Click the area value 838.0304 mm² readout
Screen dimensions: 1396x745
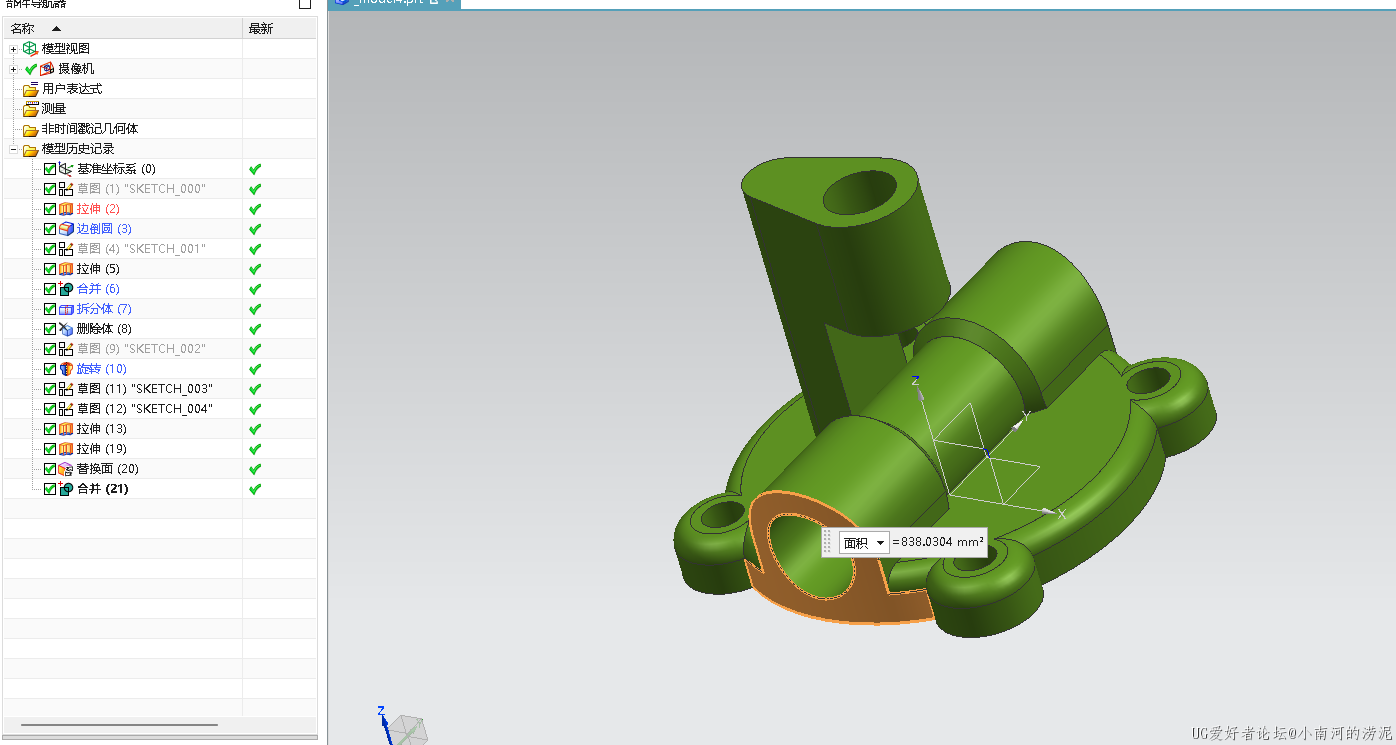(938, 543)
